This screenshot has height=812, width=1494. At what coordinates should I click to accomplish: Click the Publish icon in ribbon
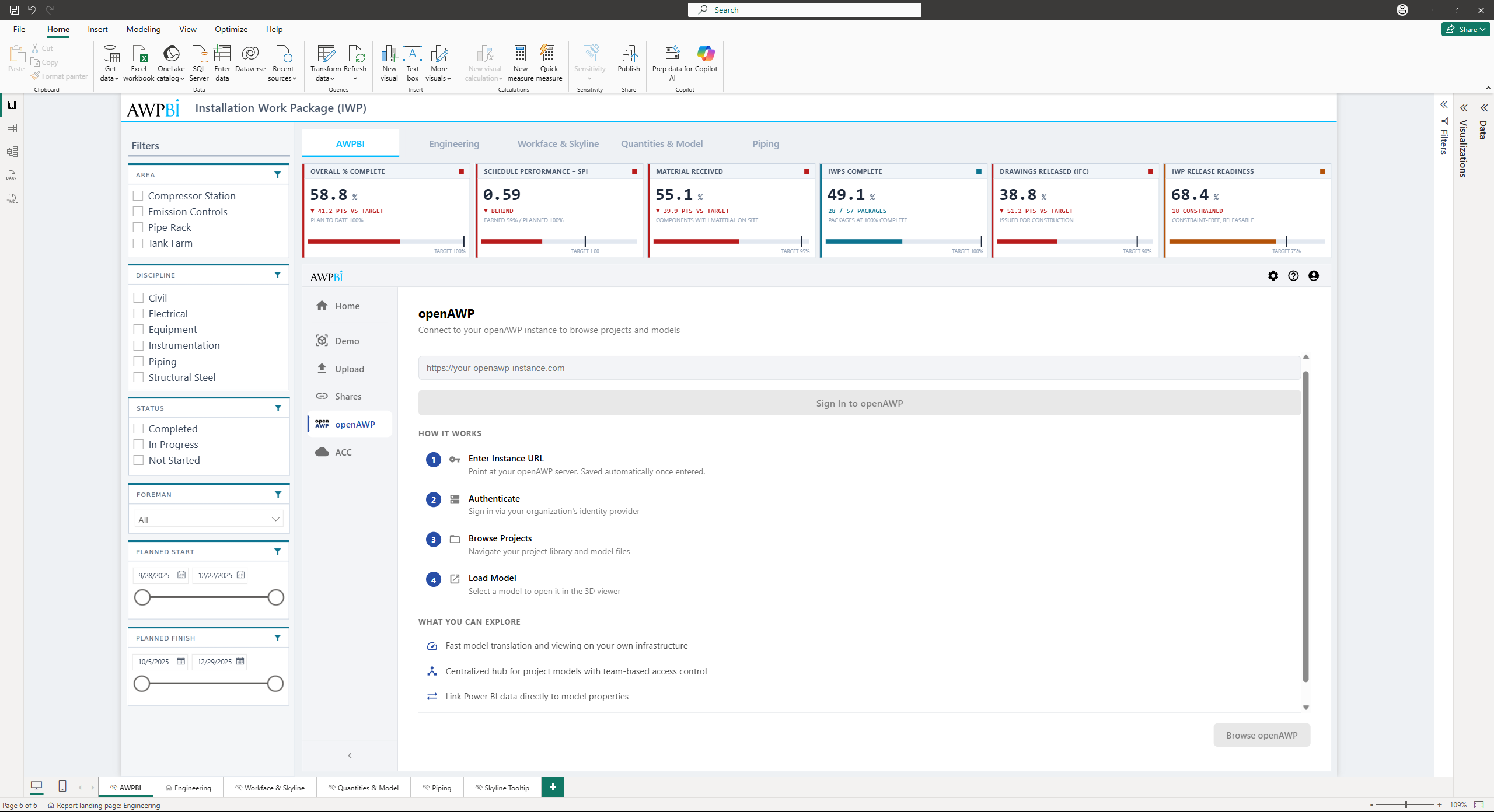pos(629,58)
